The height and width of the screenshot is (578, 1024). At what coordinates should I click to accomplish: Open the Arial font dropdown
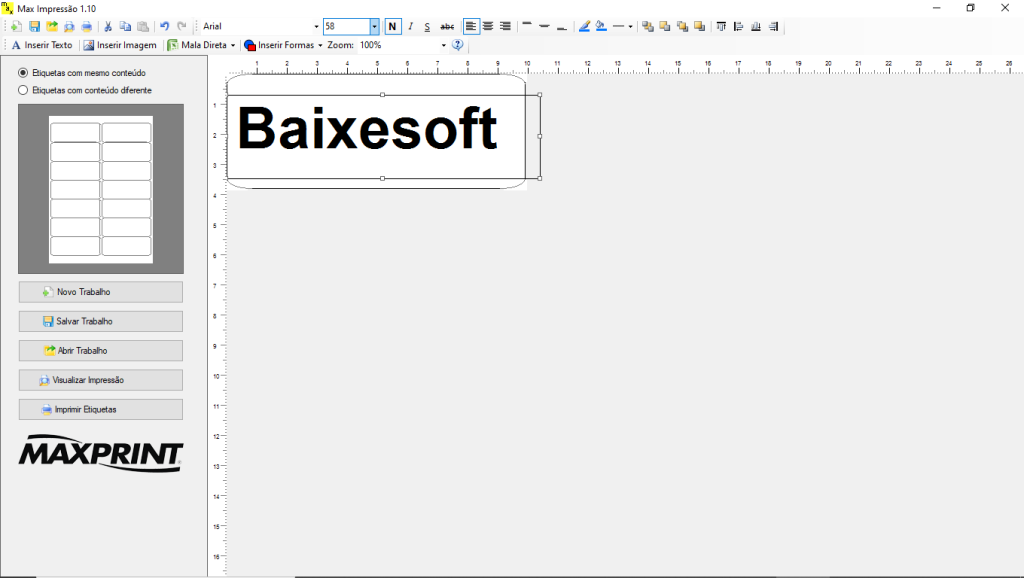(x=315, y=26)
